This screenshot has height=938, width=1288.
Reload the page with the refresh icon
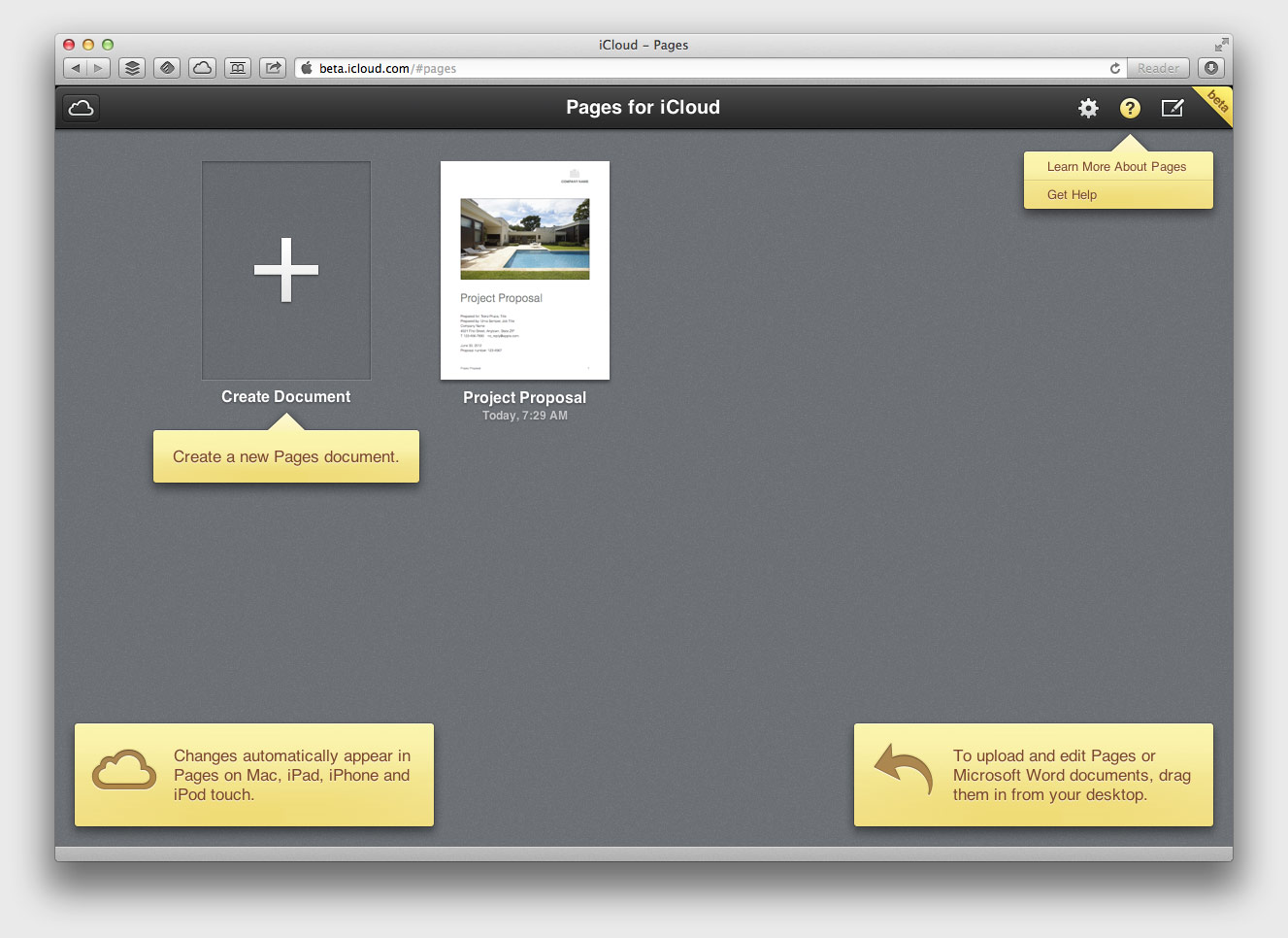1115,68
